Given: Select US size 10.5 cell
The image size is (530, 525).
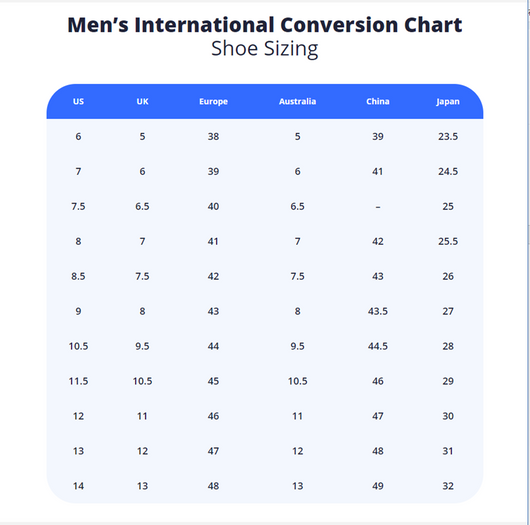Looking at the screenshot, I should coord(78,346).
